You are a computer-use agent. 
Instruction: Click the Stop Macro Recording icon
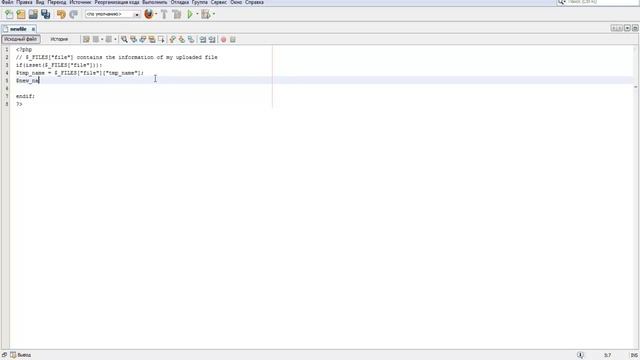tap(233, 40)
